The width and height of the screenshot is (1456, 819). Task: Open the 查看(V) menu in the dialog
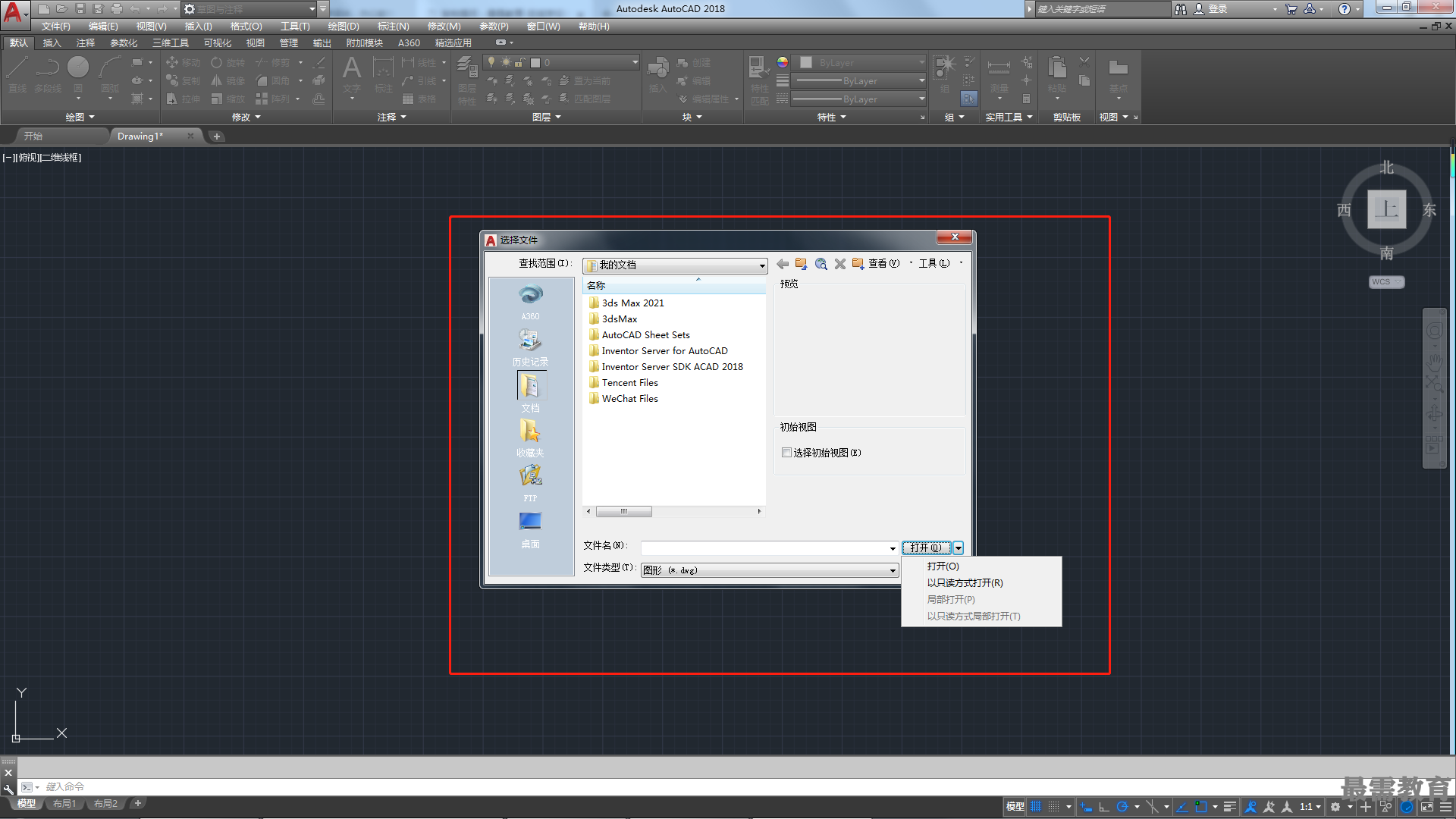[x=884, y=264]
